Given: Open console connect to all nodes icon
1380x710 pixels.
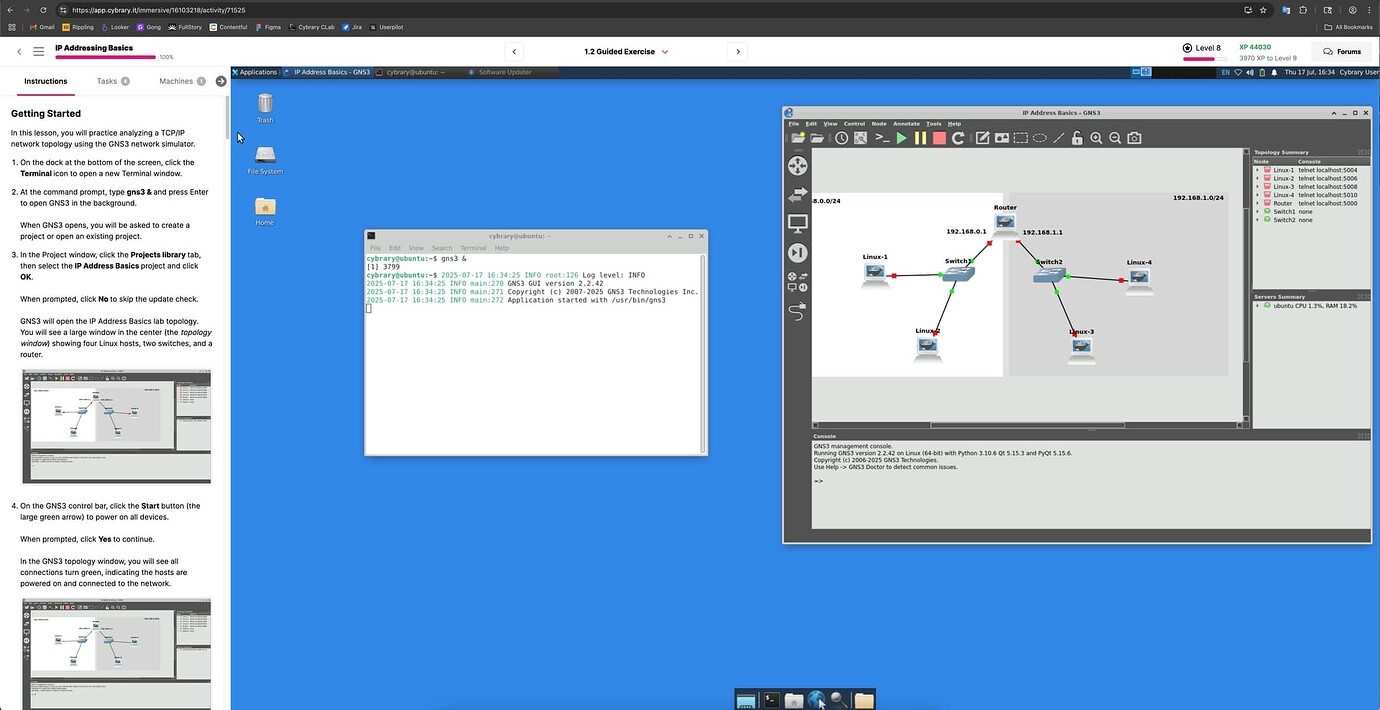Looking at the screenshot, I should tap(882, 138).
